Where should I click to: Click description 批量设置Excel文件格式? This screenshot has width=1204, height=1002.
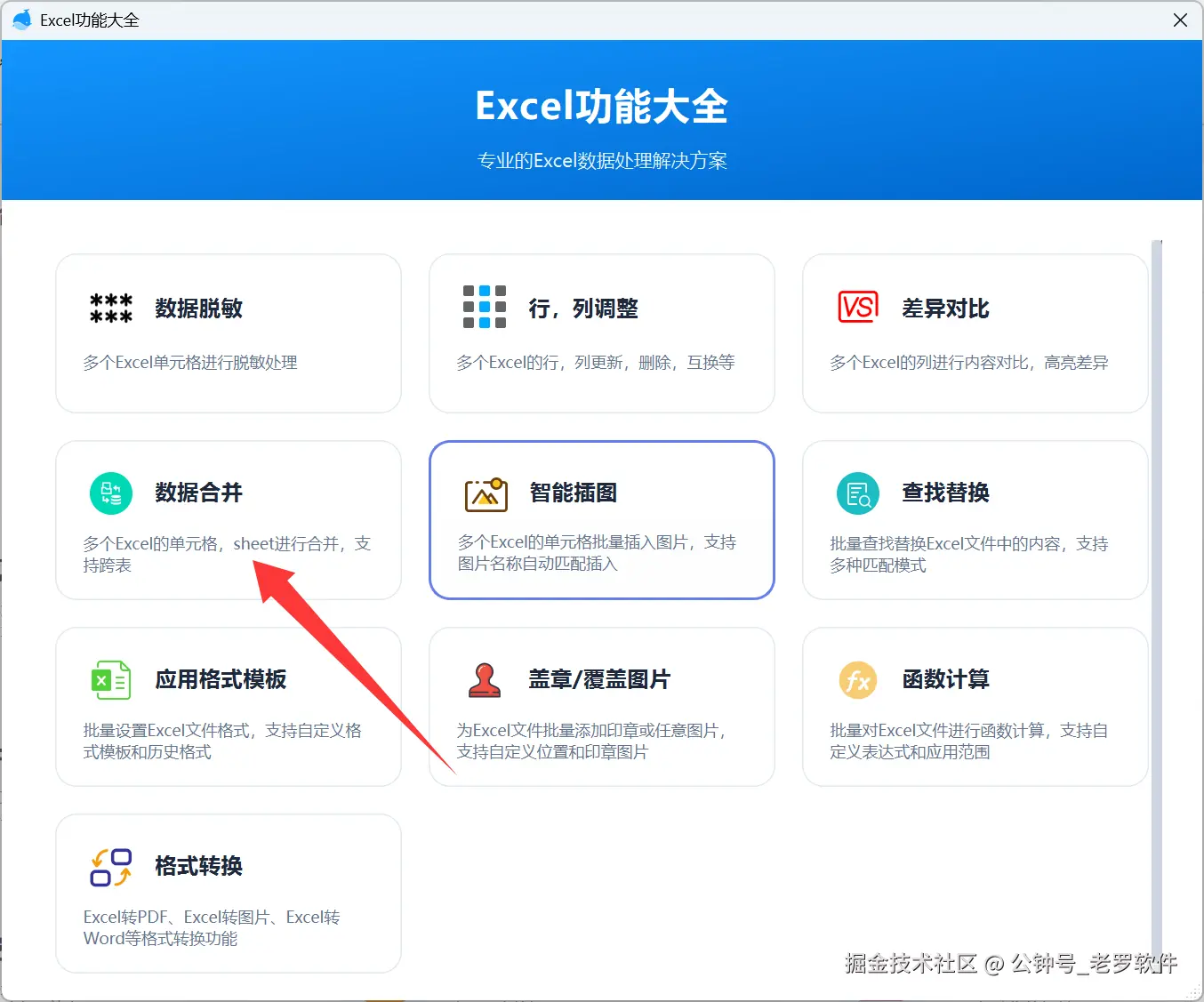pyautogui.click(x=222, y=741)
